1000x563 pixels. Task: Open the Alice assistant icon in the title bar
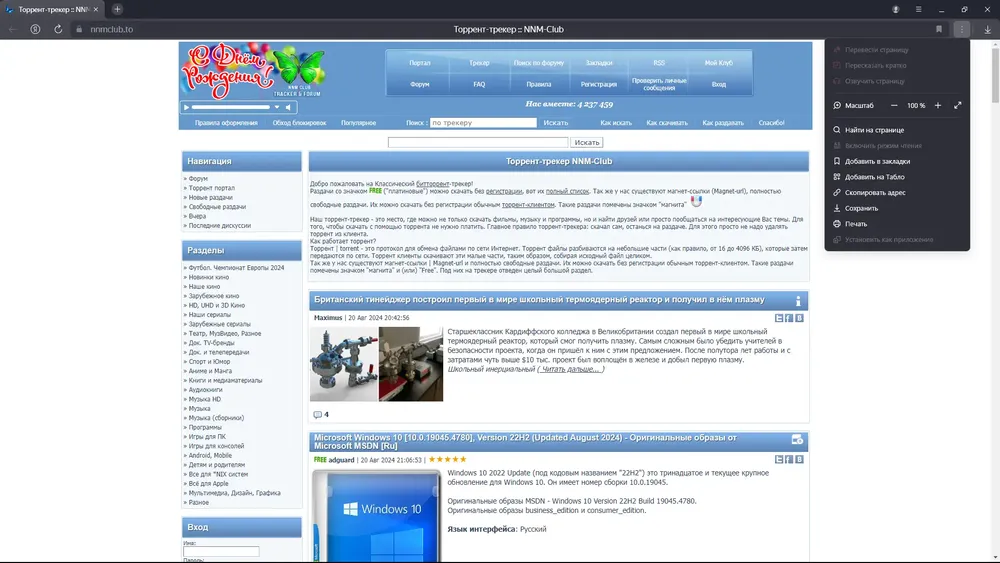(x=895, y=10)
